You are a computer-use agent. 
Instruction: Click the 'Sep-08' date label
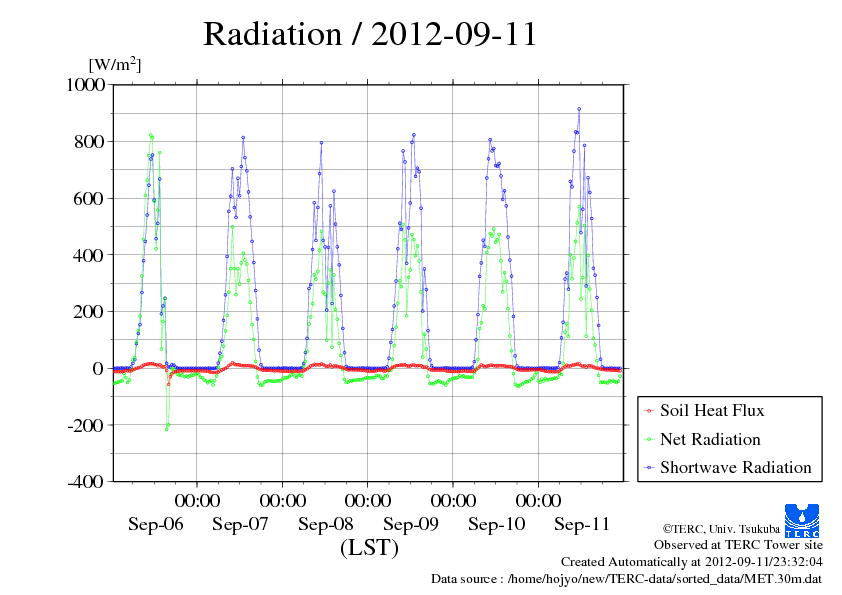pos(326,524)
